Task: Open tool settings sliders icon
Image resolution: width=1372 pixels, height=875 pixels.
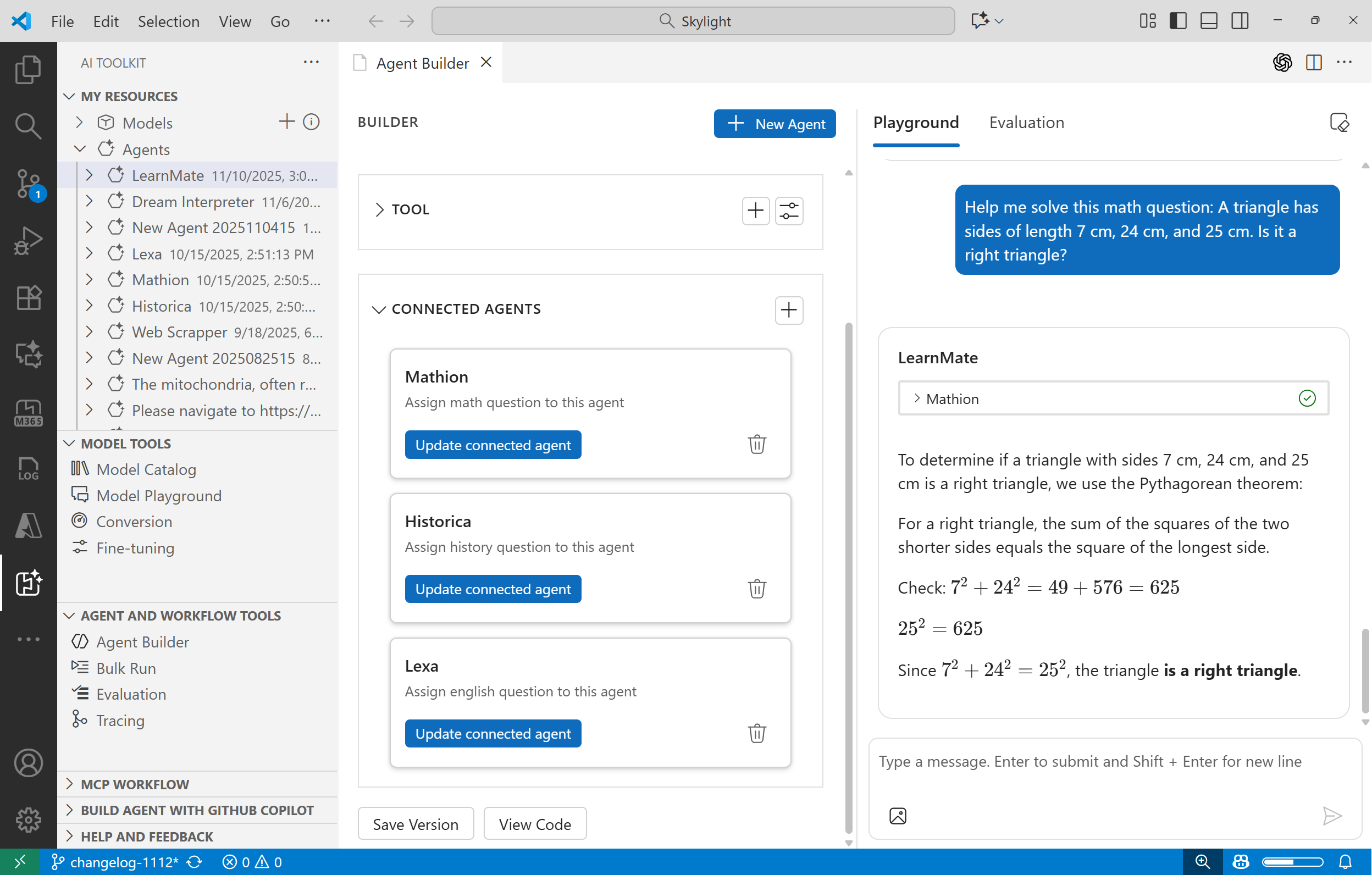Action: coord(789,211)
